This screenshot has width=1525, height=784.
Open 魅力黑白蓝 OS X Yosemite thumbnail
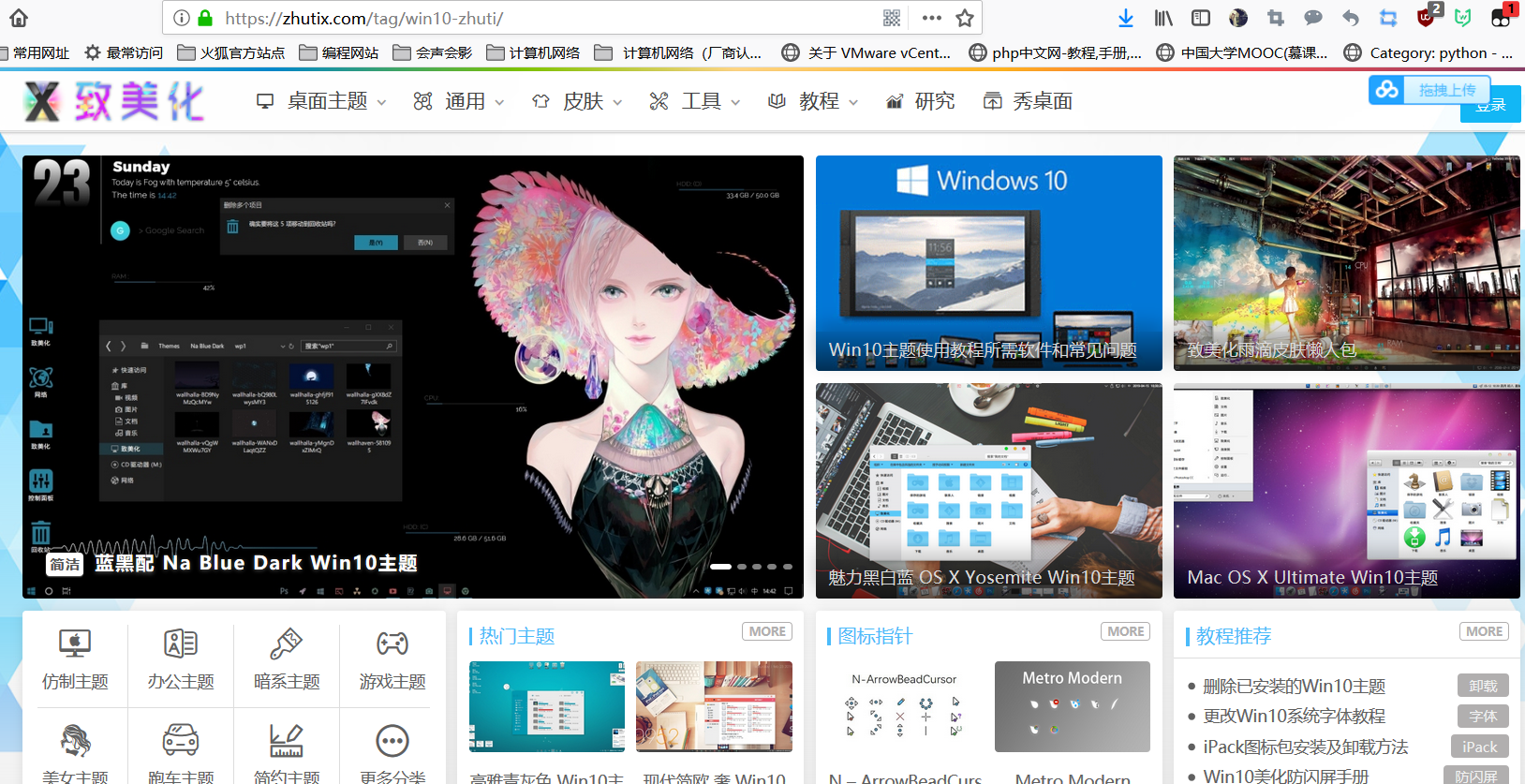click(989, 491)
